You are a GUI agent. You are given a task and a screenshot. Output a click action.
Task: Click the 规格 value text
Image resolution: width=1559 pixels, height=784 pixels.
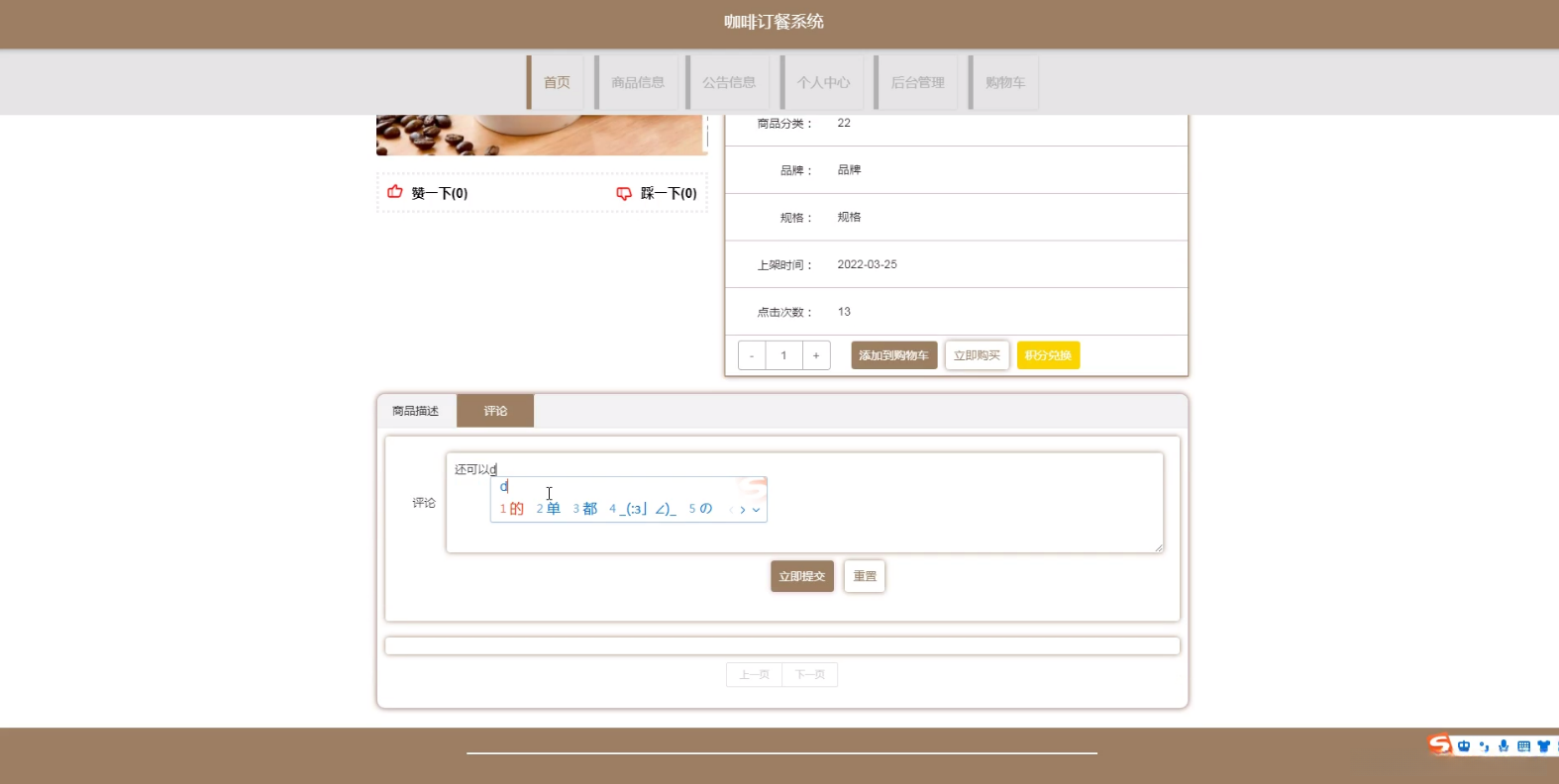[849, 217]
